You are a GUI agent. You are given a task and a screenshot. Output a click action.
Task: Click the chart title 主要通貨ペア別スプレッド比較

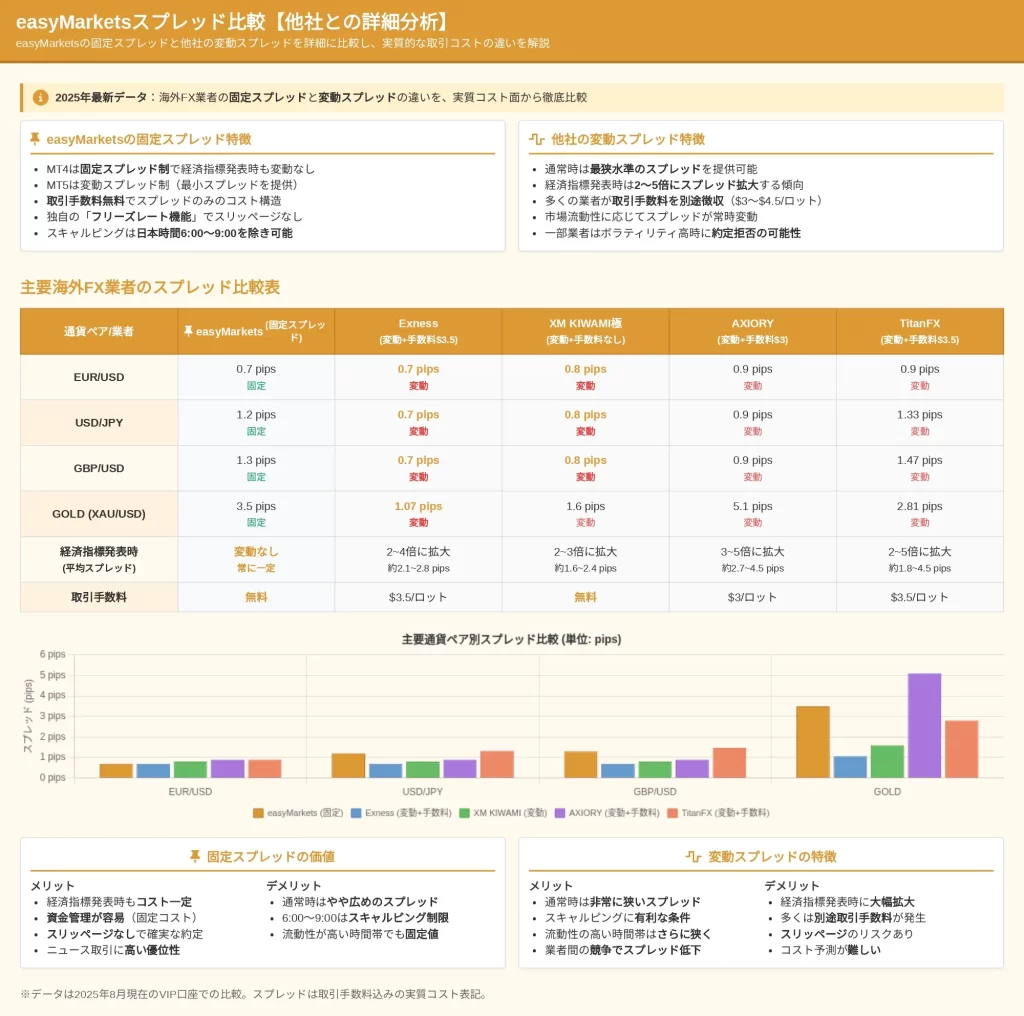click(511, 639)
